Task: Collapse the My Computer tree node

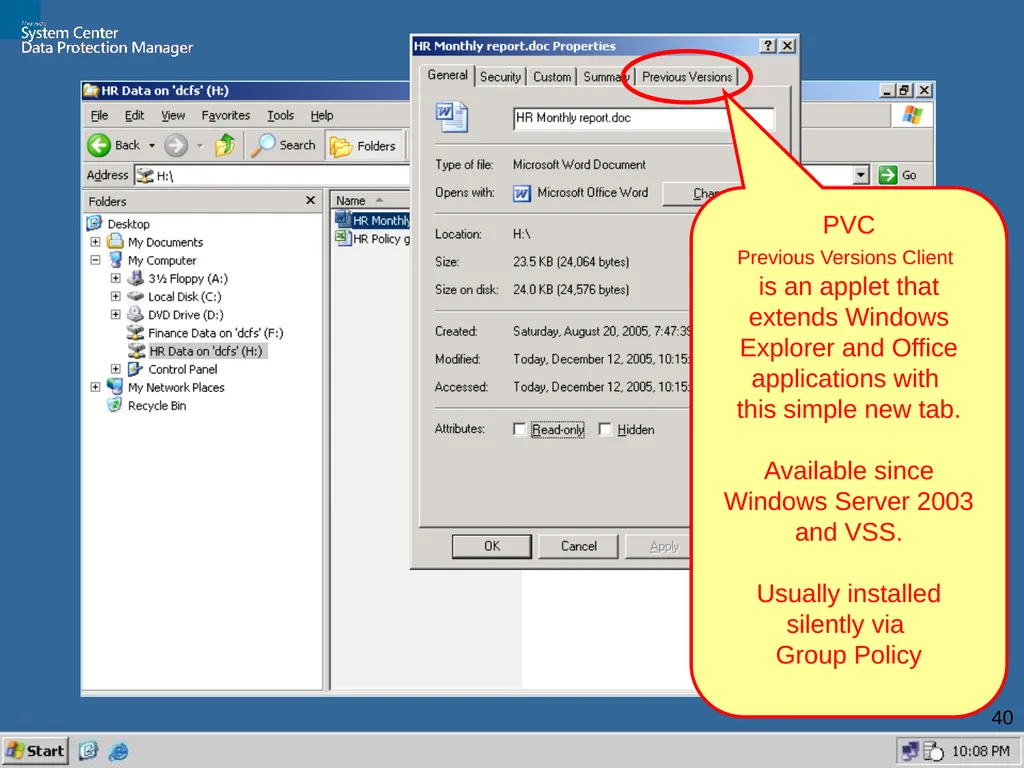Action: click(x=95, y=260)
